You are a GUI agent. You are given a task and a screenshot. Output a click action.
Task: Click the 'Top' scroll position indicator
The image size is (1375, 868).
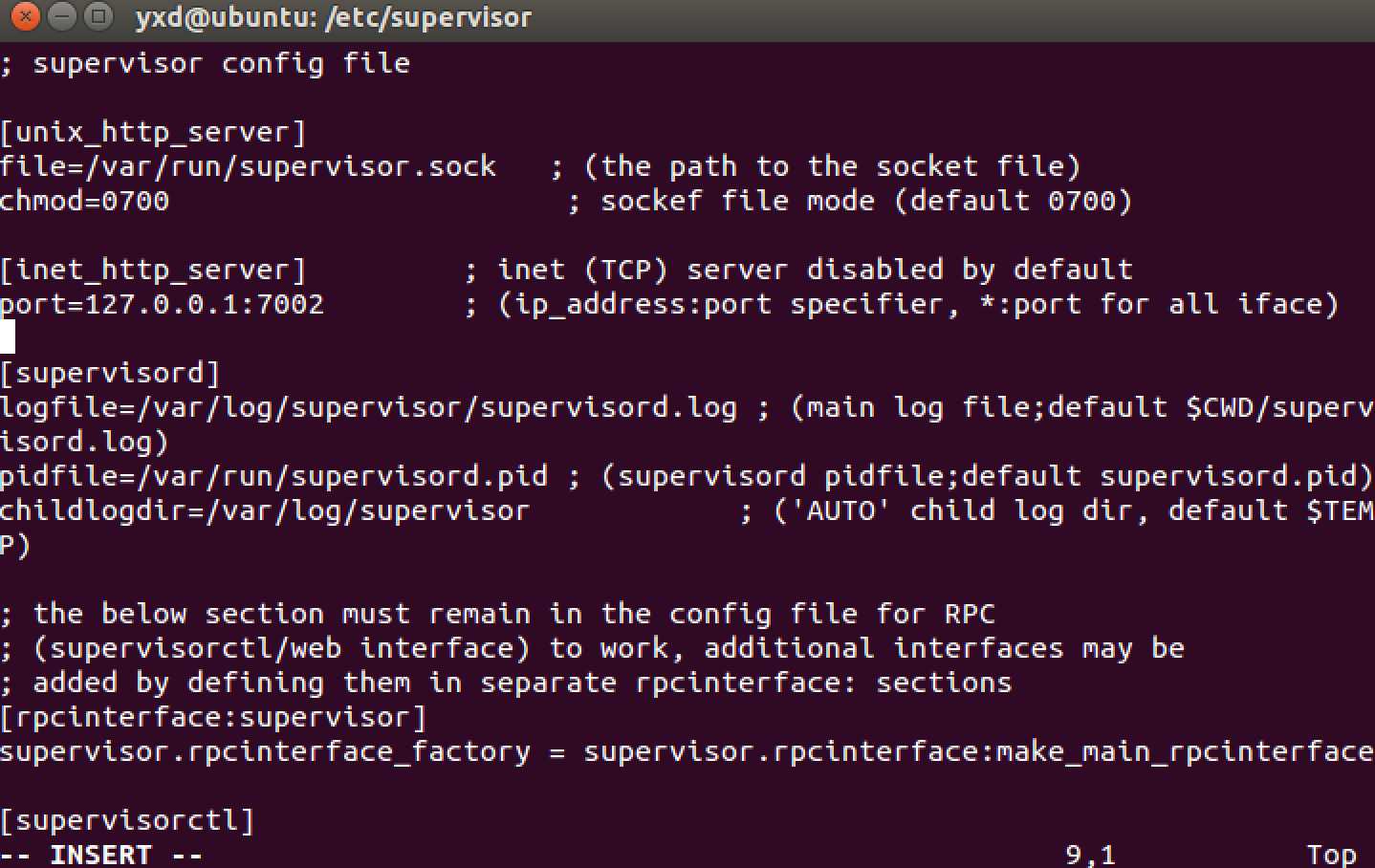[1332, 854]
